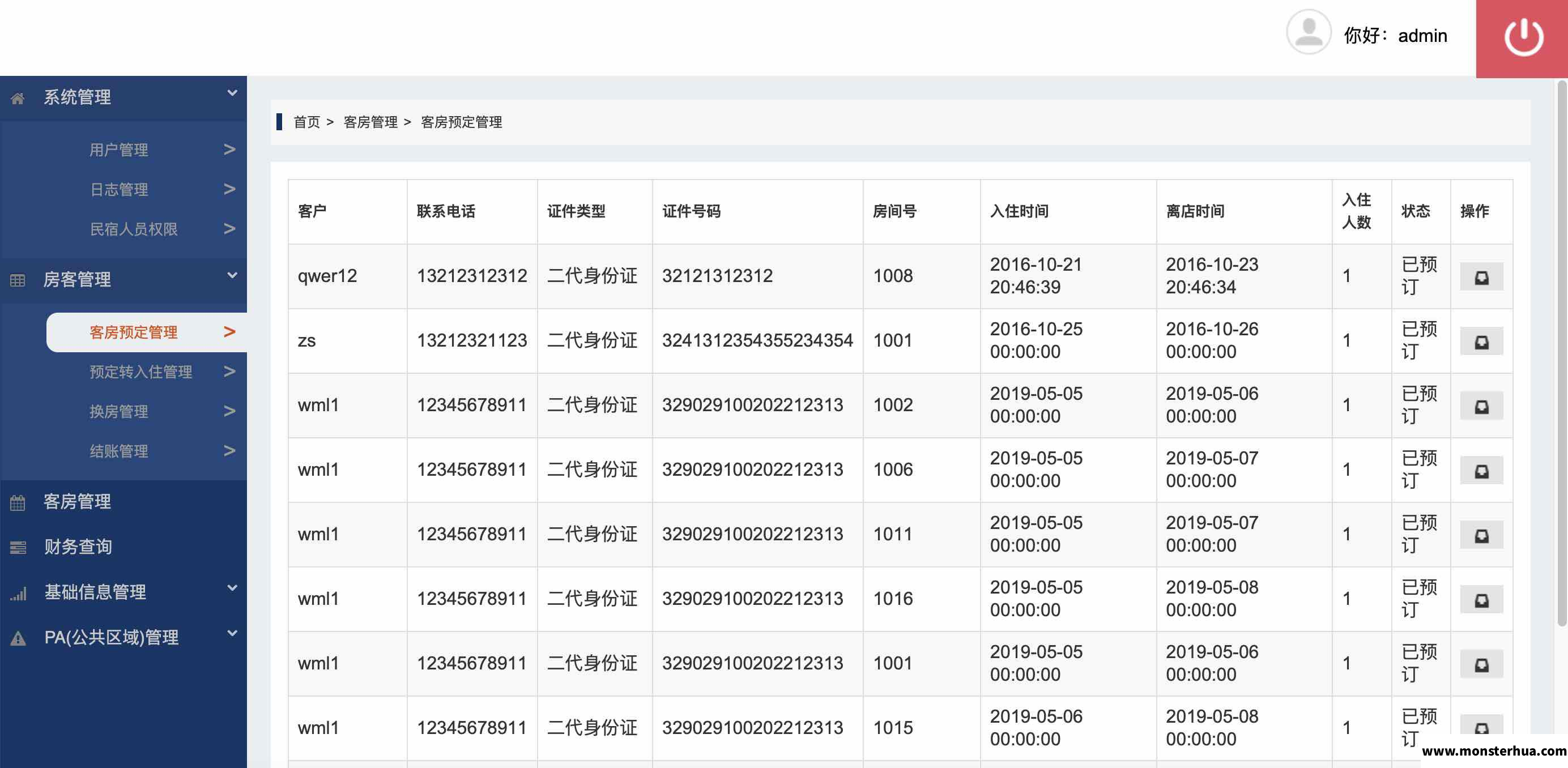Click 客房管理 in the breadcrumb
Viewport: 1568px width, 768px height.
370,122
